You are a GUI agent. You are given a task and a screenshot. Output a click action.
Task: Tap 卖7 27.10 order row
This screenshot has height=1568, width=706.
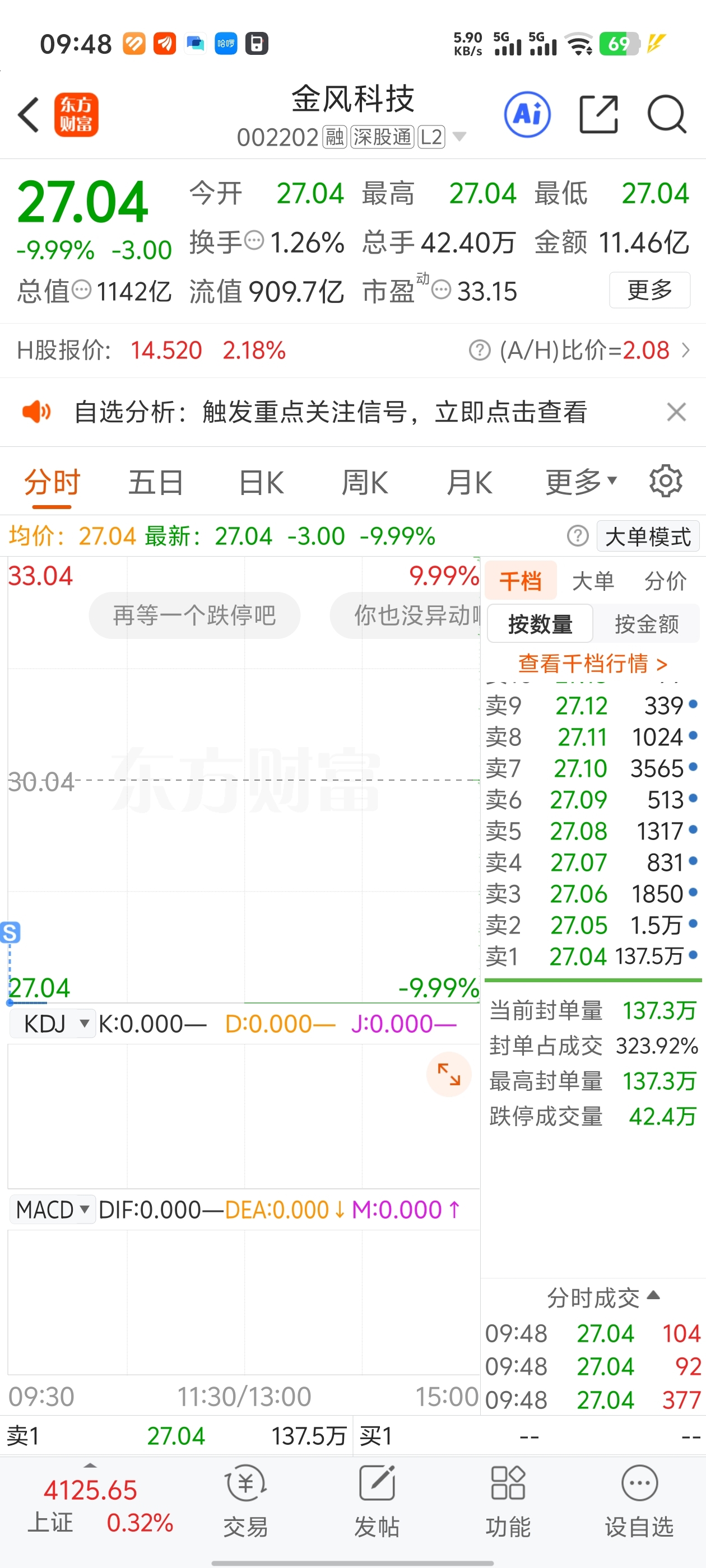pyautogui.click(x=592, y=768)
